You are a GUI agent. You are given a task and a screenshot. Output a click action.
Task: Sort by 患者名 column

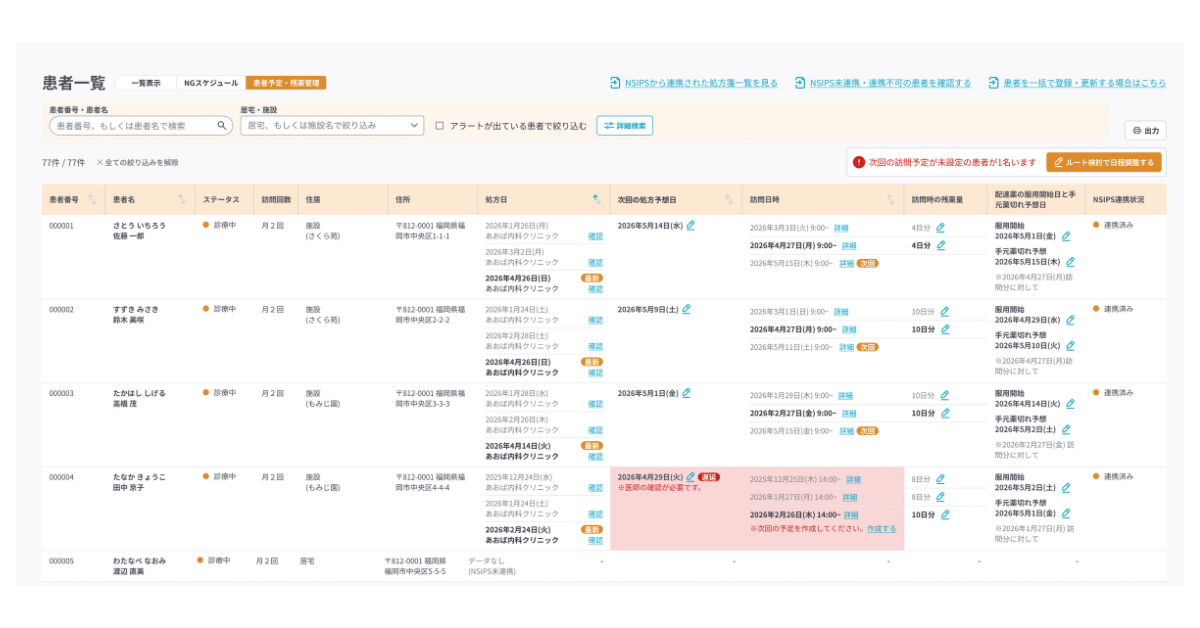(x=182, y=200)
